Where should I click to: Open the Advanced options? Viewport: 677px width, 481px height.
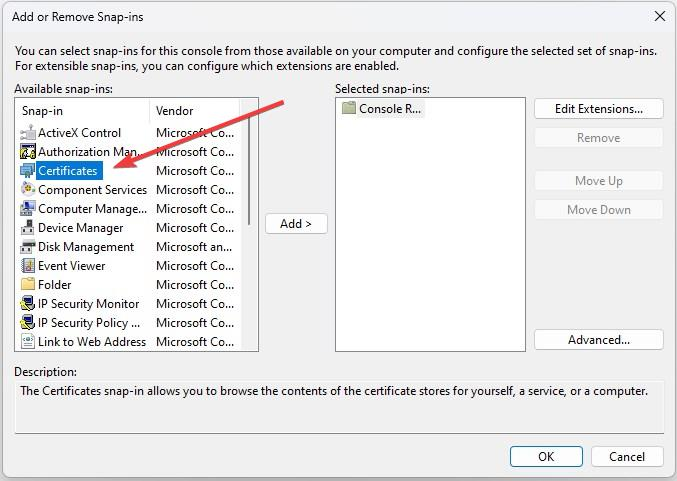point(598,340)
